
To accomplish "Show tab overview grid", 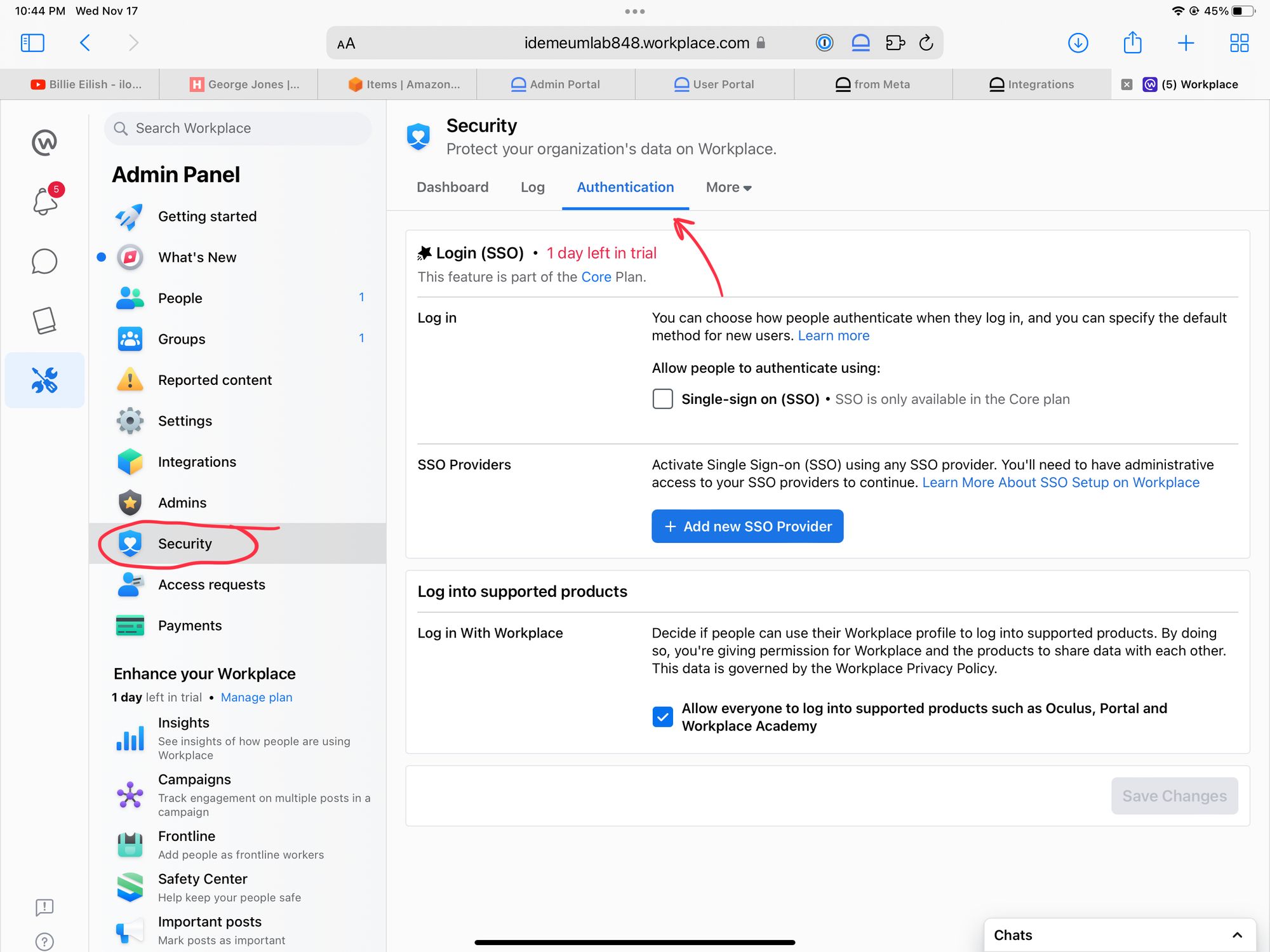I will click(x=1240, y=43).
